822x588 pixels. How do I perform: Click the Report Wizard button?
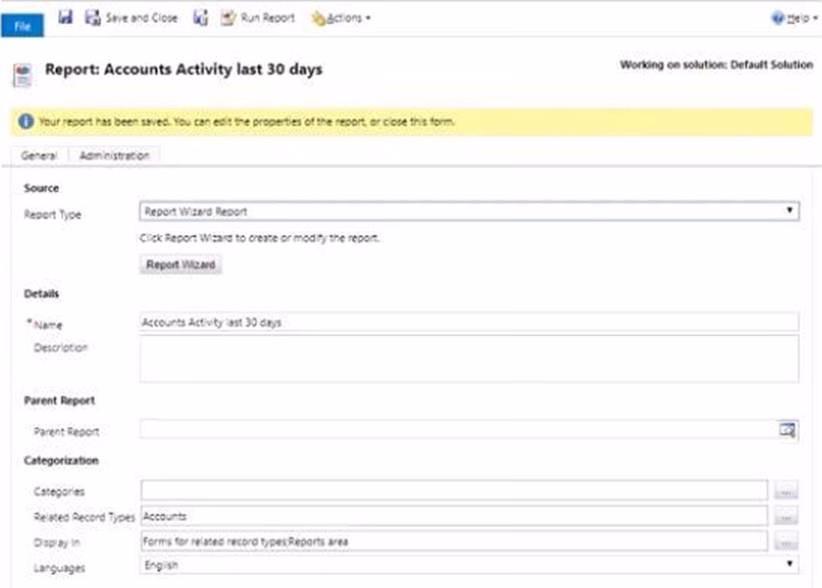tap(180, 265)
